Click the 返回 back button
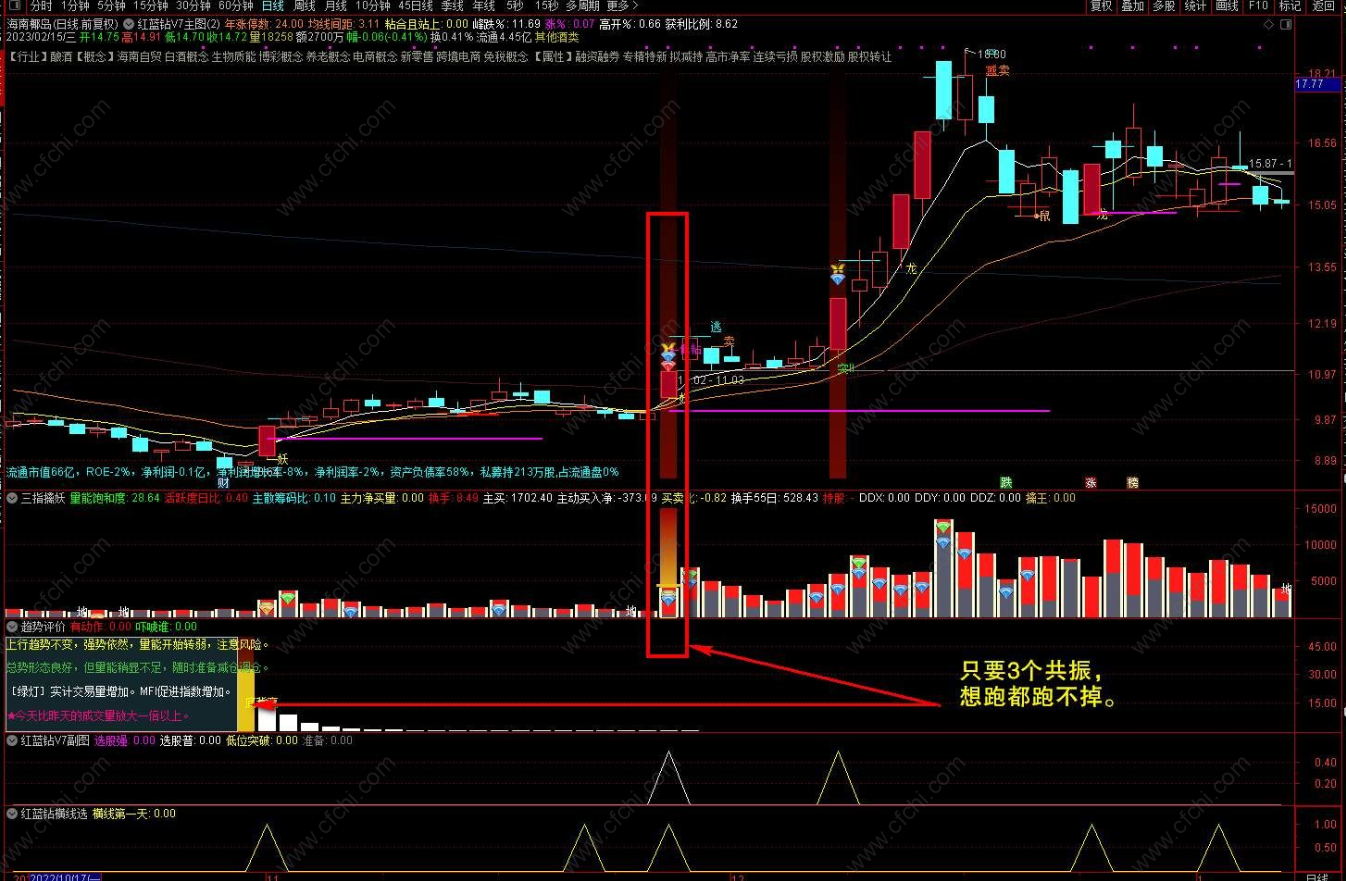The height and width of the screenshot is (881, 1346). click(x=1323, y=6)
